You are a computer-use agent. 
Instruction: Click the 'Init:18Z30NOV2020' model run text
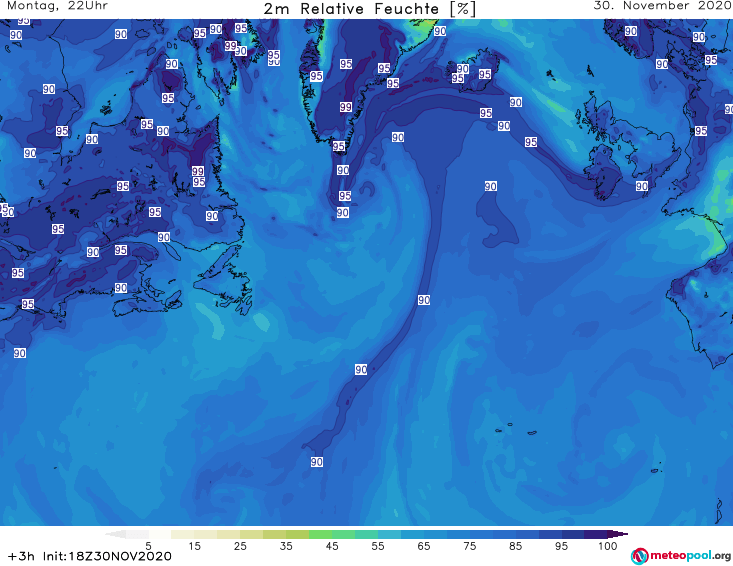107,556
